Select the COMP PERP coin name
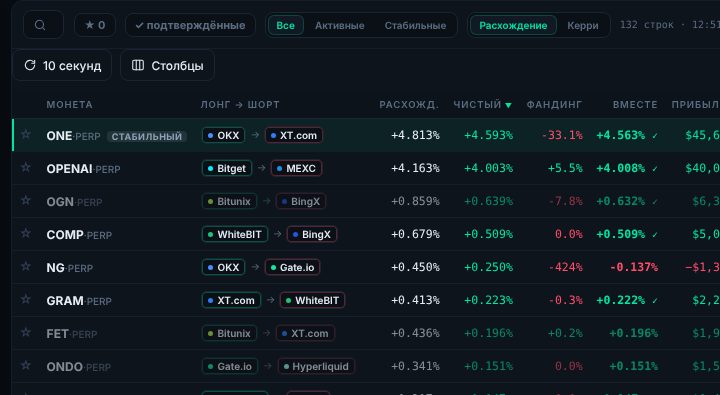The height and width of the screenshot is (395, 720). click(79, 235)
